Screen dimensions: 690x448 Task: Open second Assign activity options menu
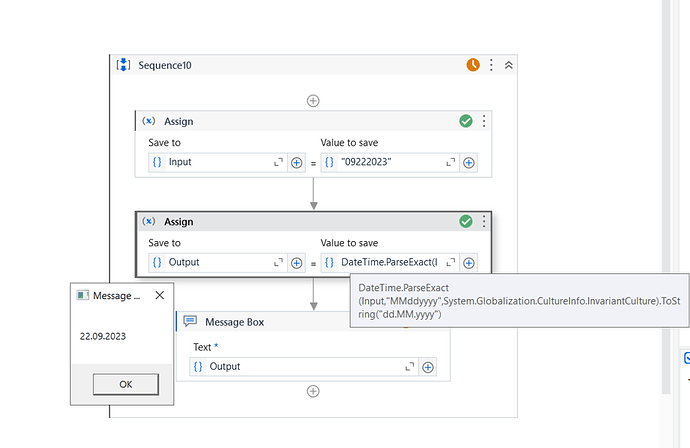[484, 221]
